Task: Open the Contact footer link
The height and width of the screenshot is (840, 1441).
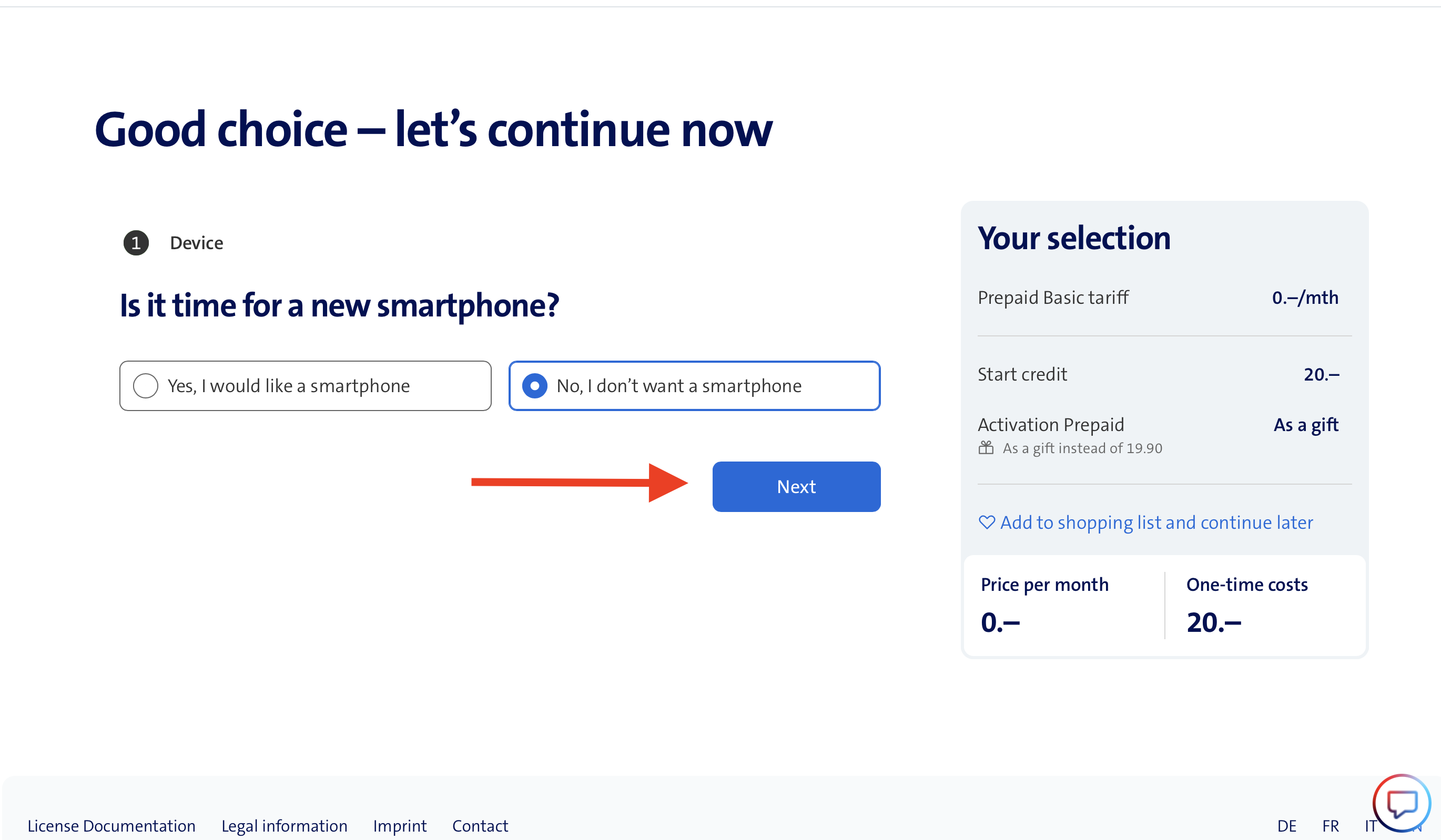Action: click(x=480, y=826)
